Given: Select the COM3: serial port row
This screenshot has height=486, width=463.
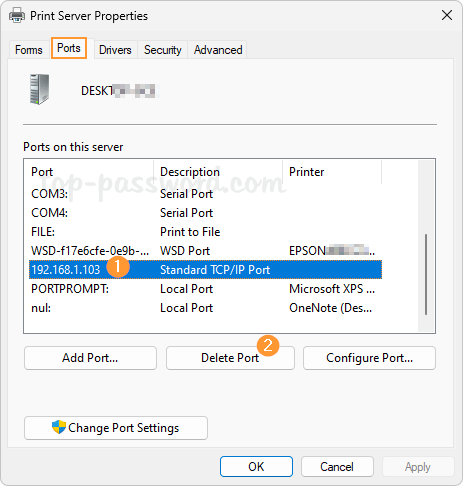Looking at the screenshot, I should point(205,194).
